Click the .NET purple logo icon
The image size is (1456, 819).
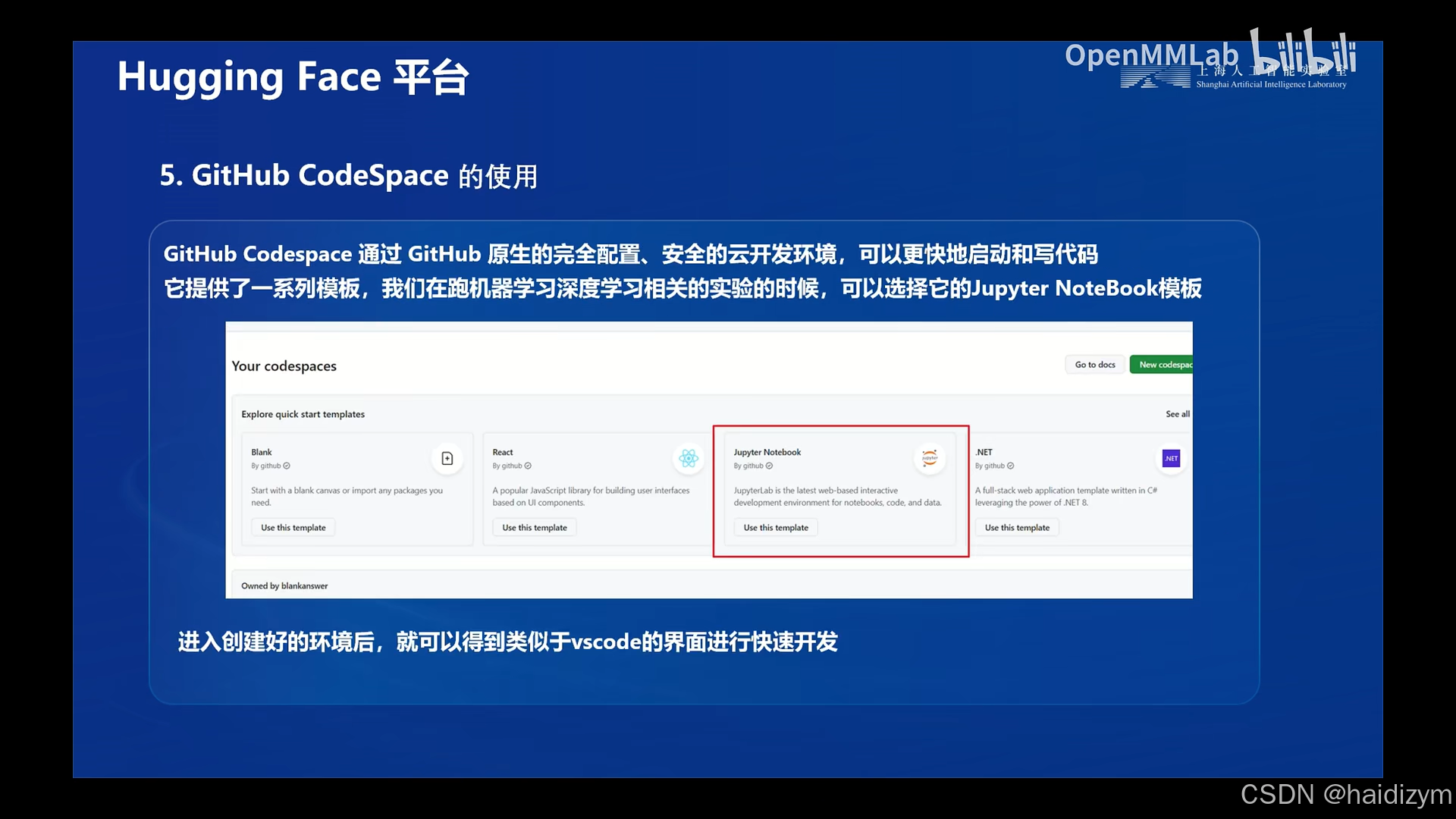coord(1172,459)
